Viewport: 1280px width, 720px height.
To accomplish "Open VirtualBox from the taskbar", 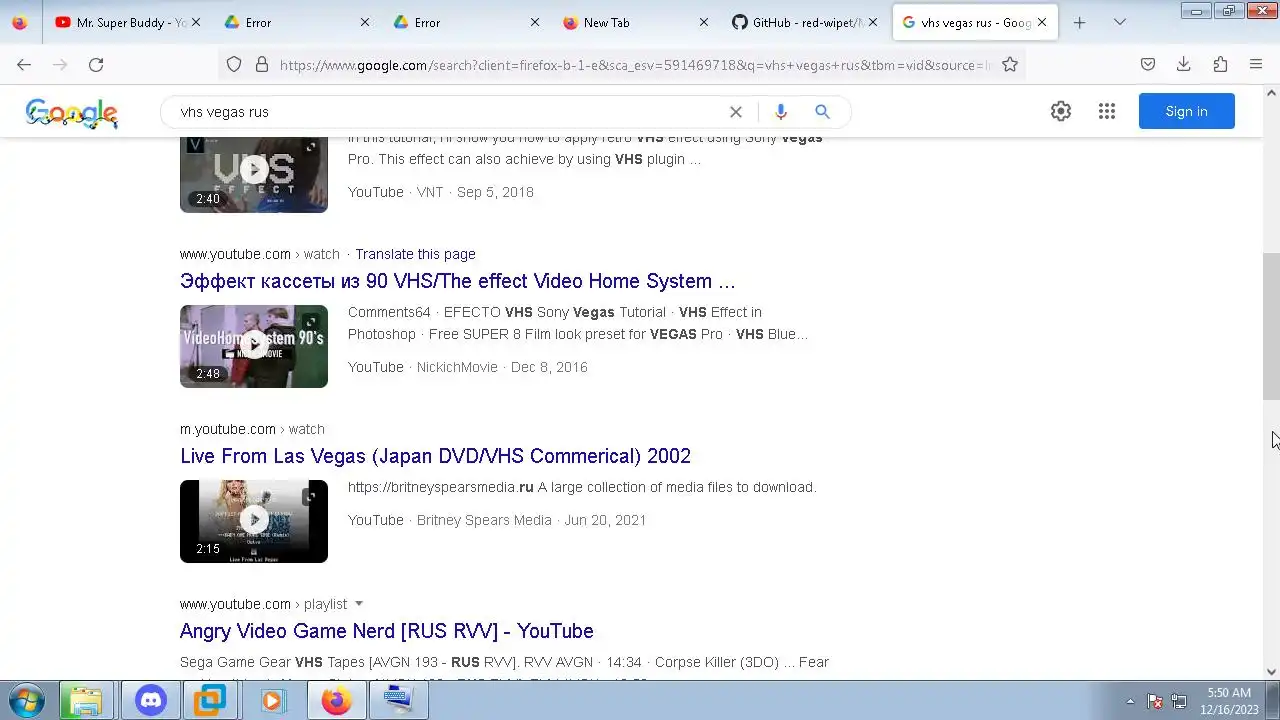I will coord(210,701).
